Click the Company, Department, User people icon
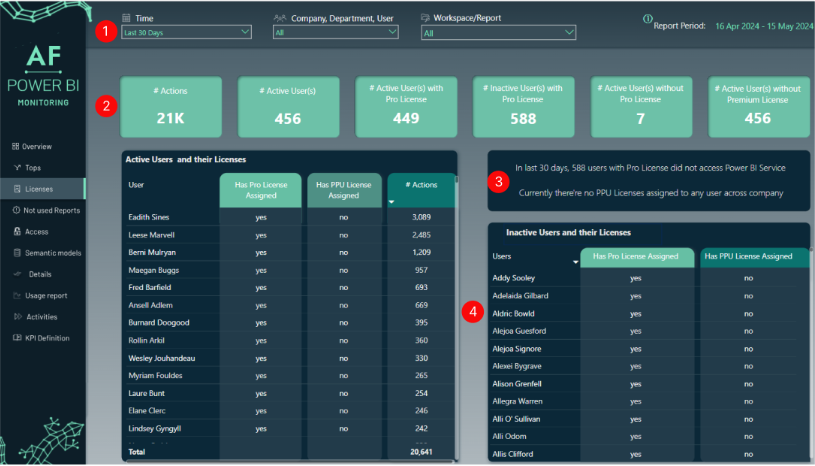Image resolution: width=815 pixels, height=466 pixels. tap(280, 18)
